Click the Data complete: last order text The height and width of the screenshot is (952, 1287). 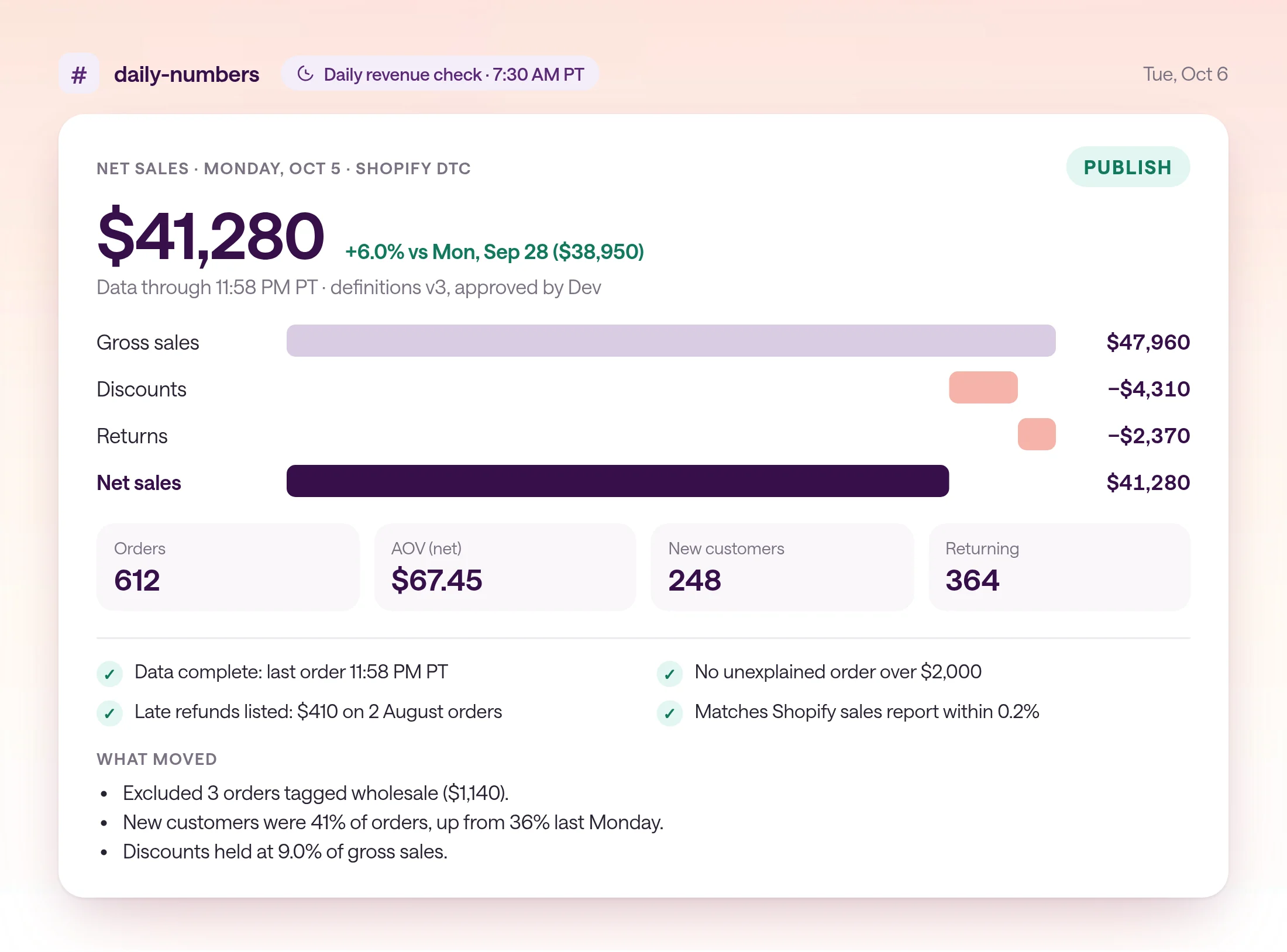point(291,672)
